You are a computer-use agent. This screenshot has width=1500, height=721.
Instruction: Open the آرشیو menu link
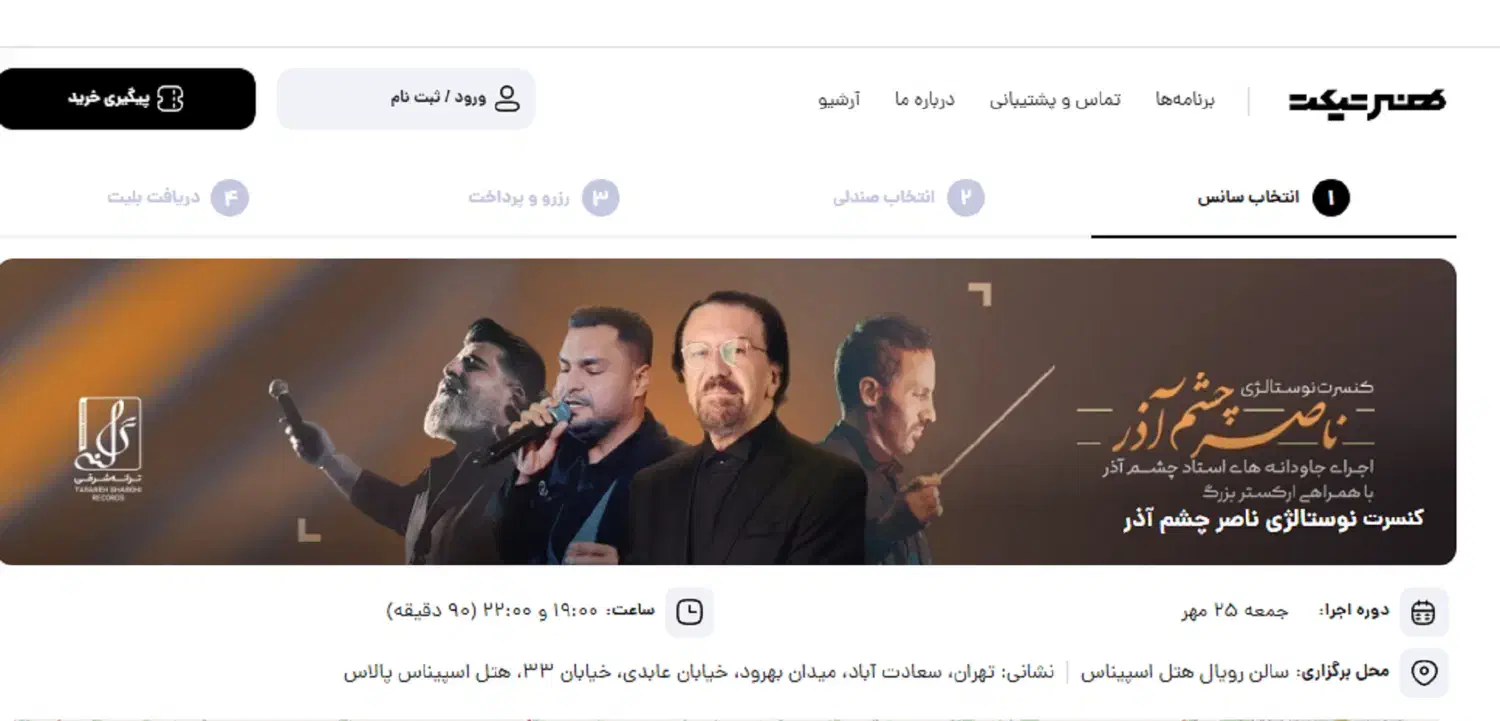tap(840, 99)
